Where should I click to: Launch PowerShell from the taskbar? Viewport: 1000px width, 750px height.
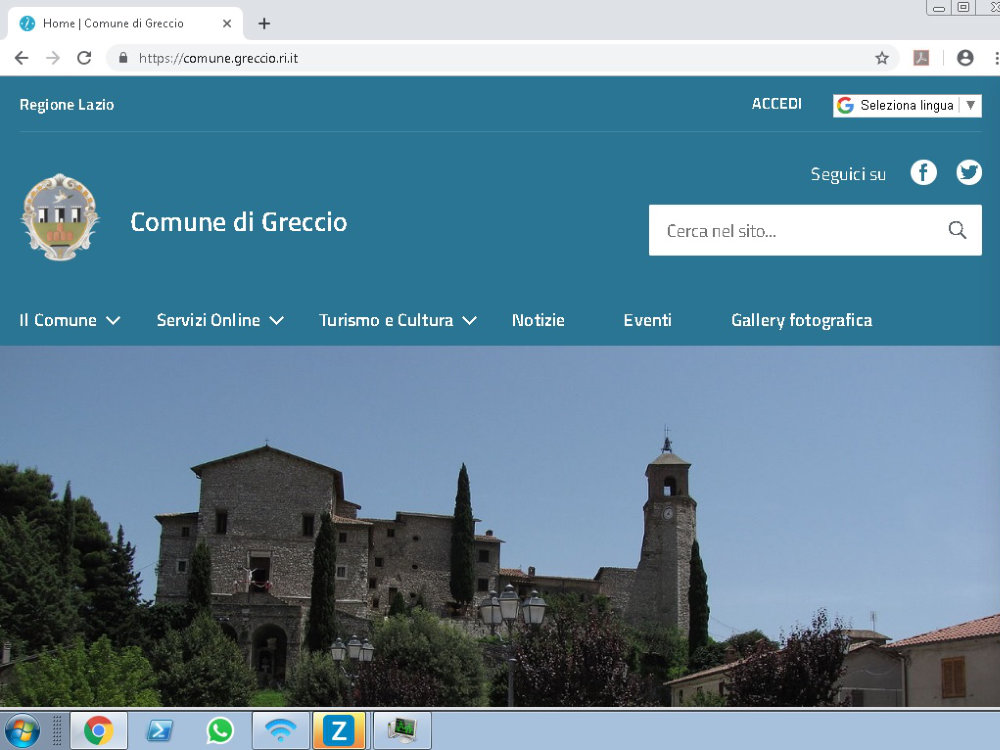pos(159,730)
